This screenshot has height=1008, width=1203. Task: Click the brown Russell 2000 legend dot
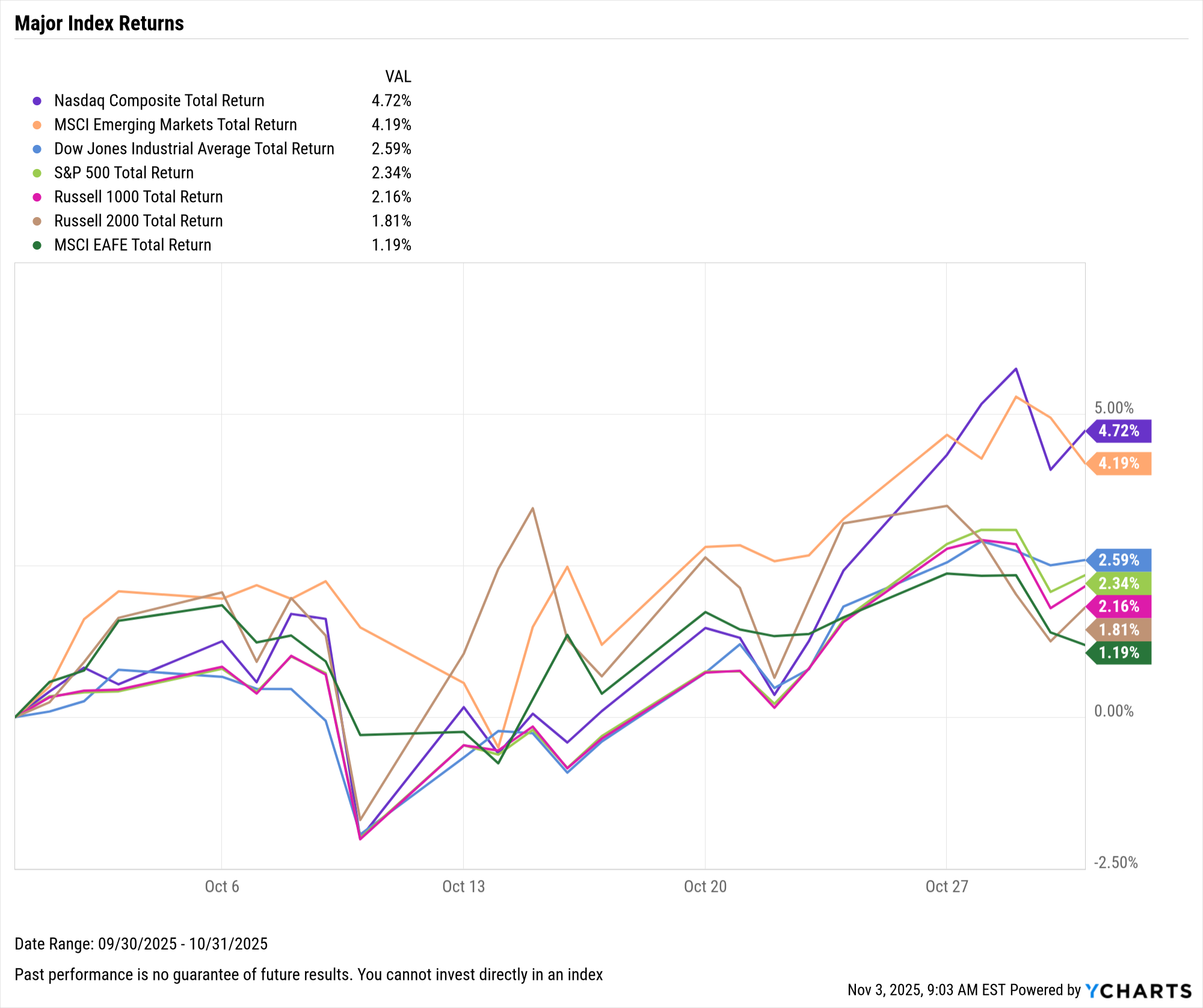pyautogui.click(x=37, y=221)
